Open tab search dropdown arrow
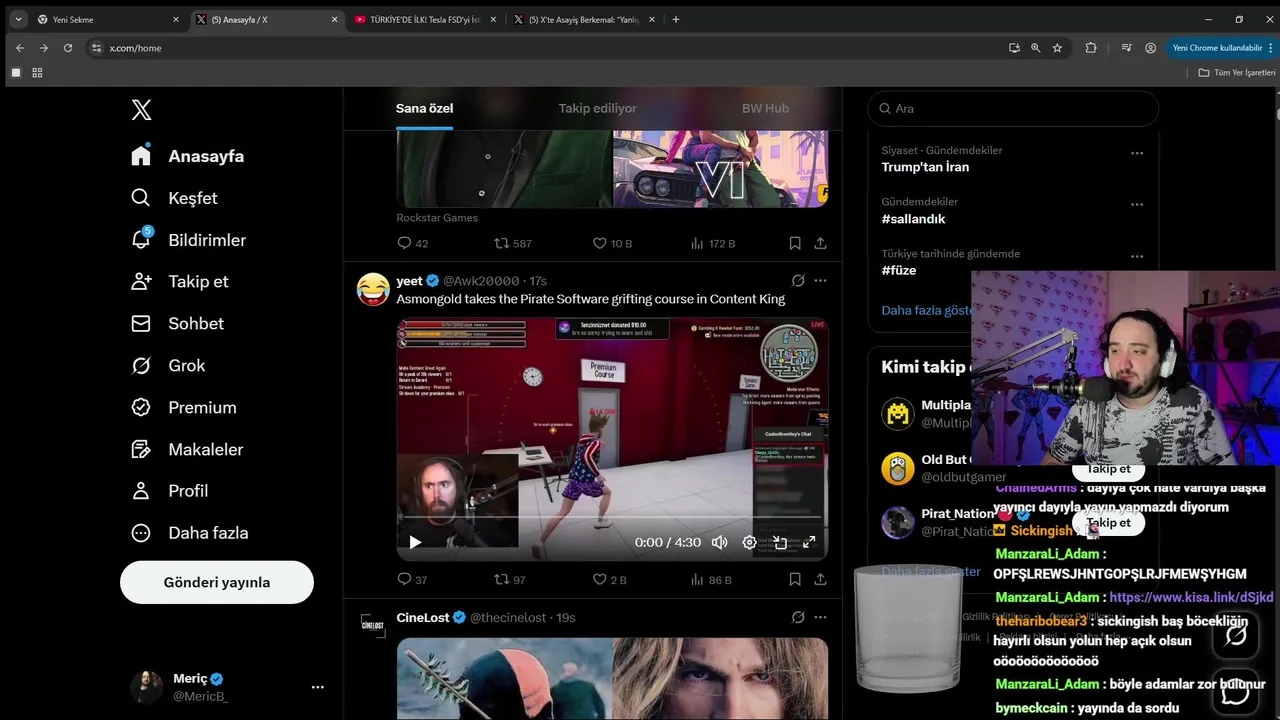The height and width of the screenshot is (720, 1280). tap(18, 19)
